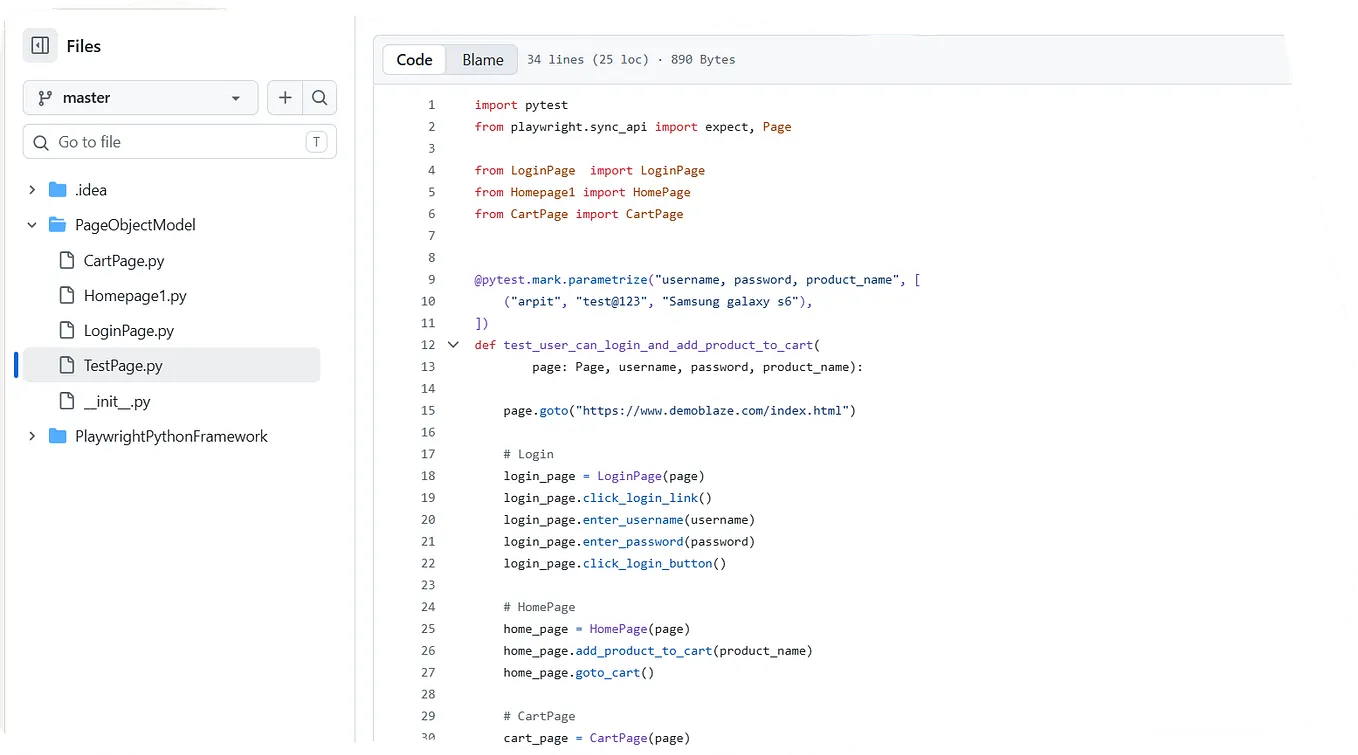Screen dimensions: 1358x755
Task: Click 'home_page.goto_cart()' code line
Action: [x=578, y=673]
